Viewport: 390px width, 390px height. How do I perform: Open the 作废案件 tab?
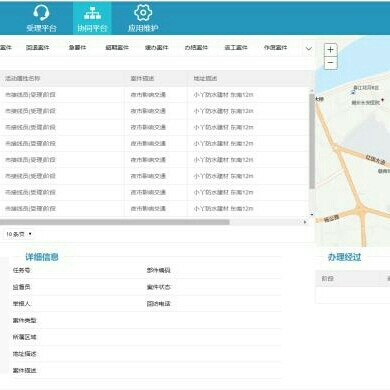pyautogui.click(x=275, y=48)
